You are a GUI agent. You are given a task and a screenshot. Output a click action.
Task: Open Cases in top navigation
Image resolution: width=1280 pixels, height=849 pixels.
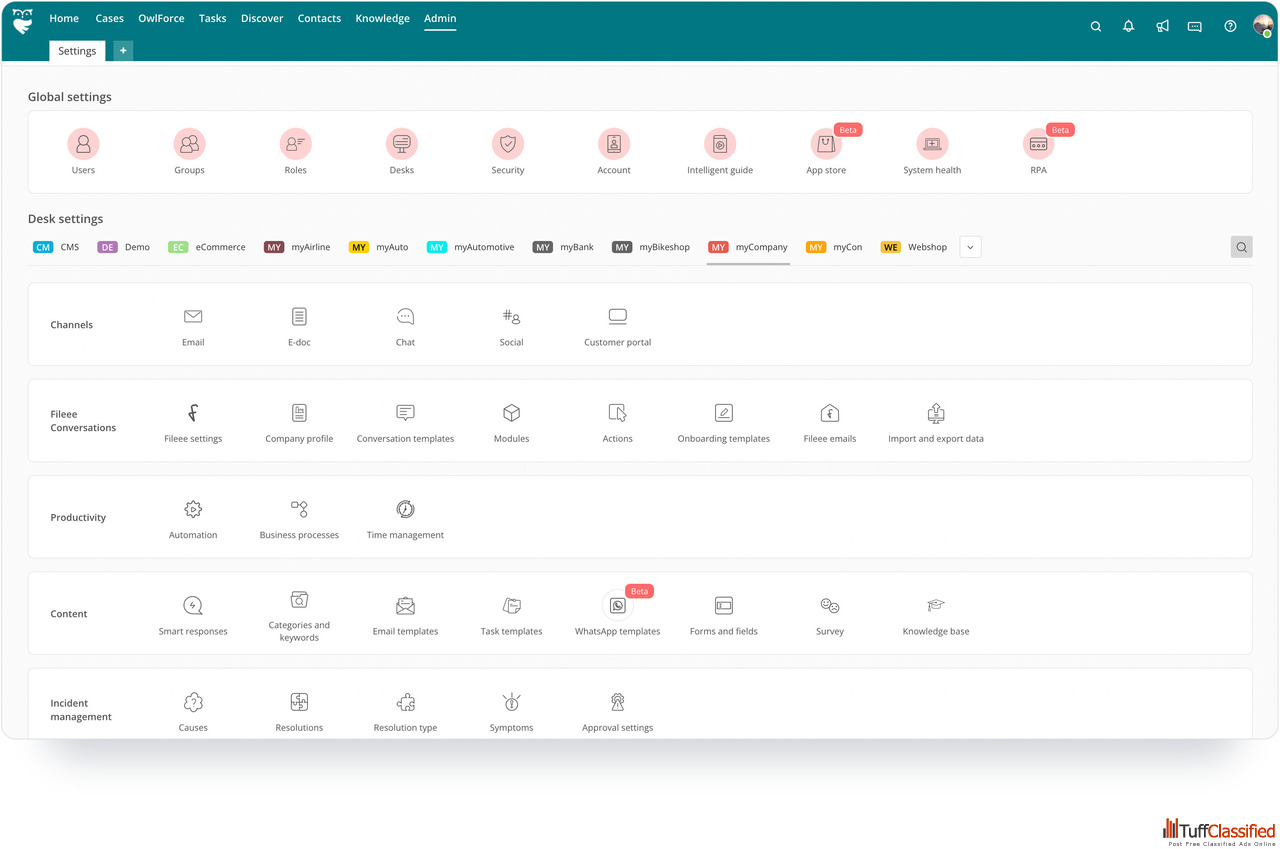click(110, 18)
